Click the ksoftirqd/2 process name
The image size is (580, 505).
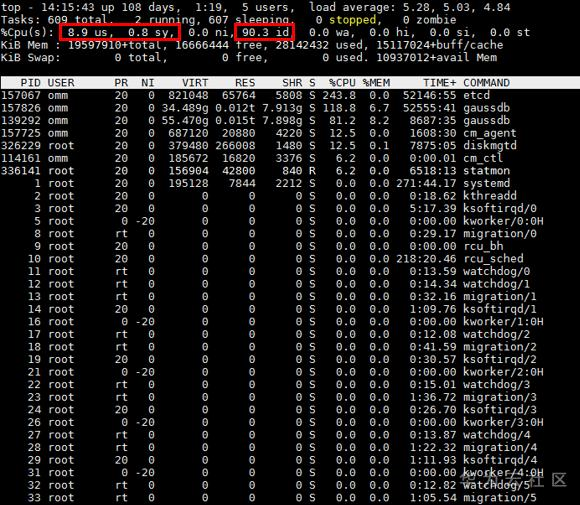(500, 360)
